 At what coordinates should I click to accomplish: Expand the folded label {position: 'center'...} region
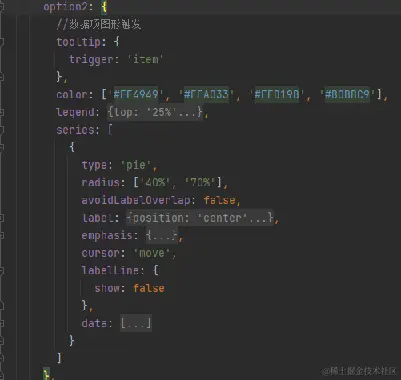(x=200, y=218)
